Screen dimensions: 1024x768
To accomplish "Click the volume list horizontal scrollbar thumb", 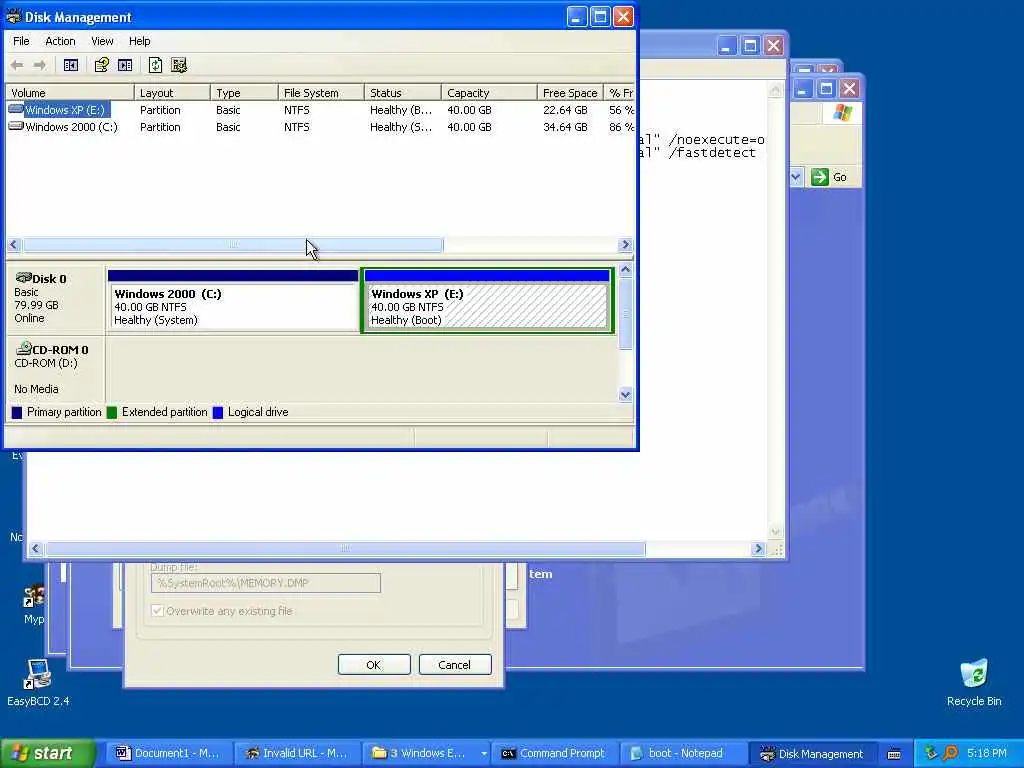I will [233, 245].
